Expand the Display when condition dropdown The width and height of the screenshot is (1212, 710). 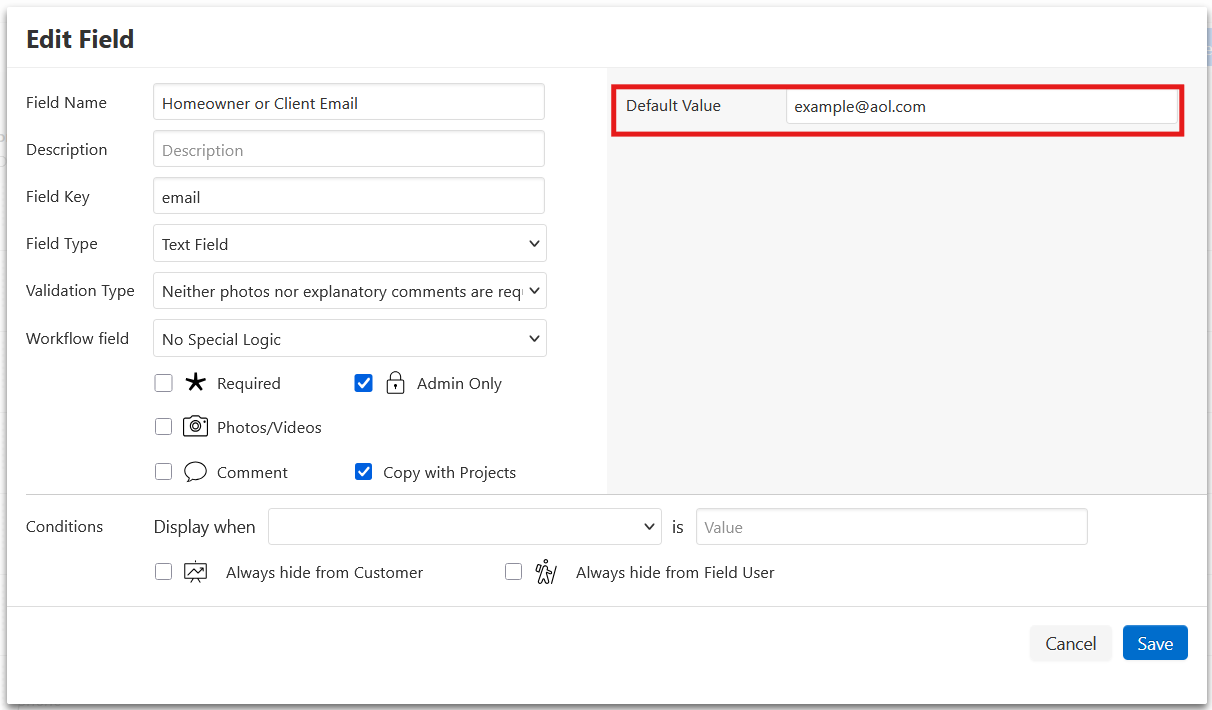click(x=464, y=527)
